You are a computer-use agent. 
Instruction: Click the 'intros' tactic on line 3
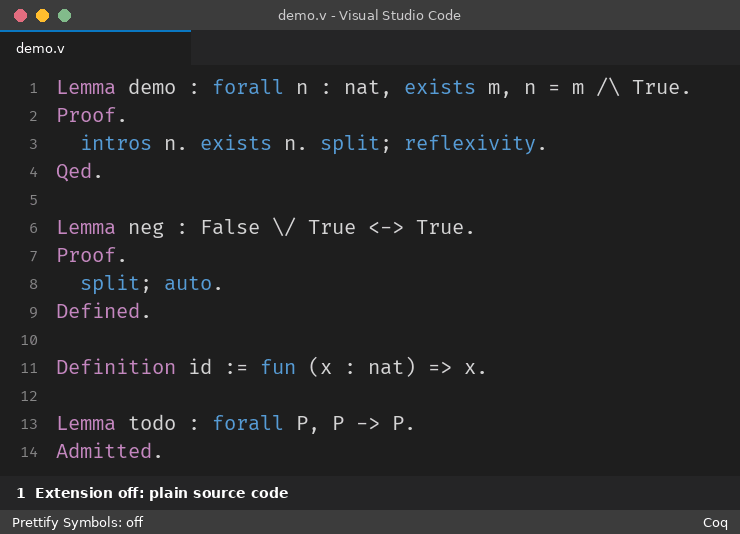[116, 143]
